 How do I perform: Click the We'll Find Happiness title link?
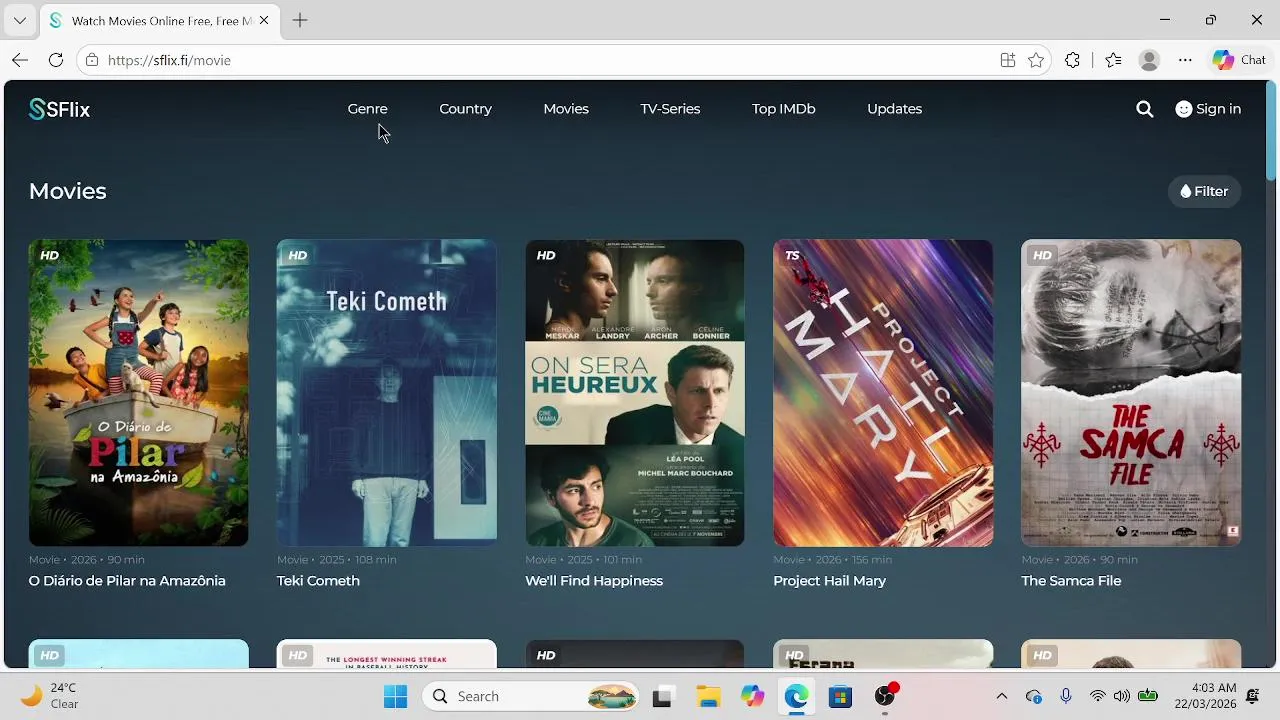tap(594, 581)
